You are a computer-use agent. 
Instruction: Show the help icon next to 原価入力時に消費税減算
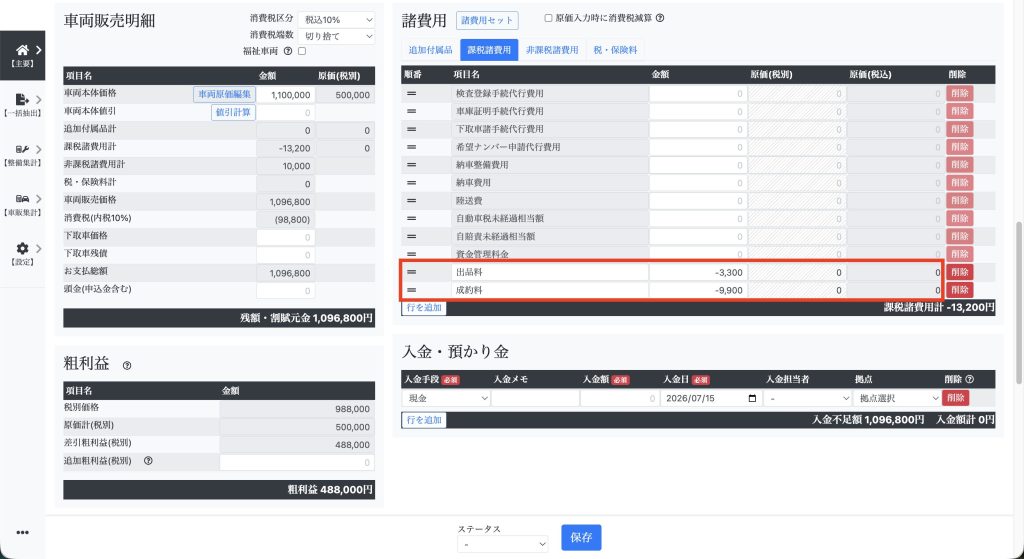click(660, 18)
